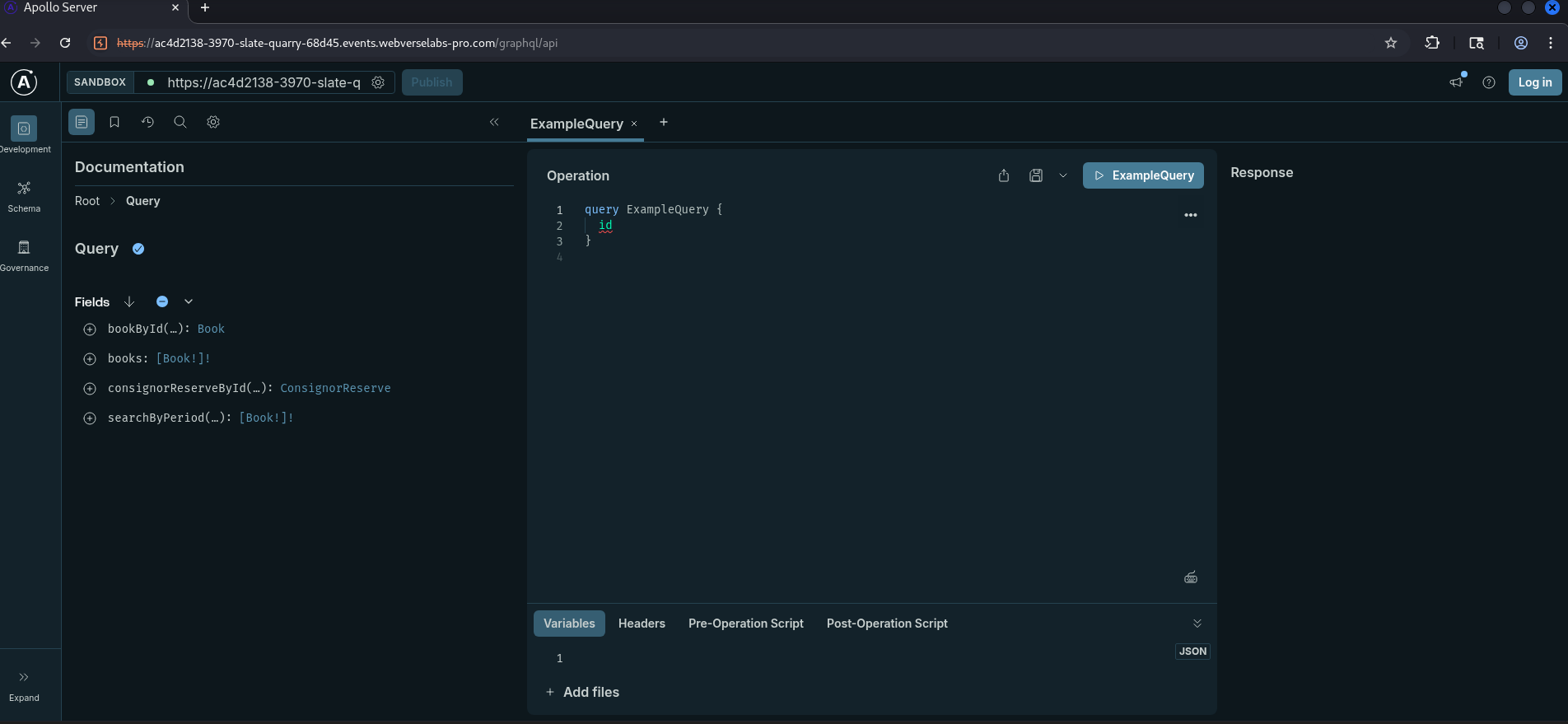
Task: Open the ConsignorReserve type link
Action: [x=335, y=388]
